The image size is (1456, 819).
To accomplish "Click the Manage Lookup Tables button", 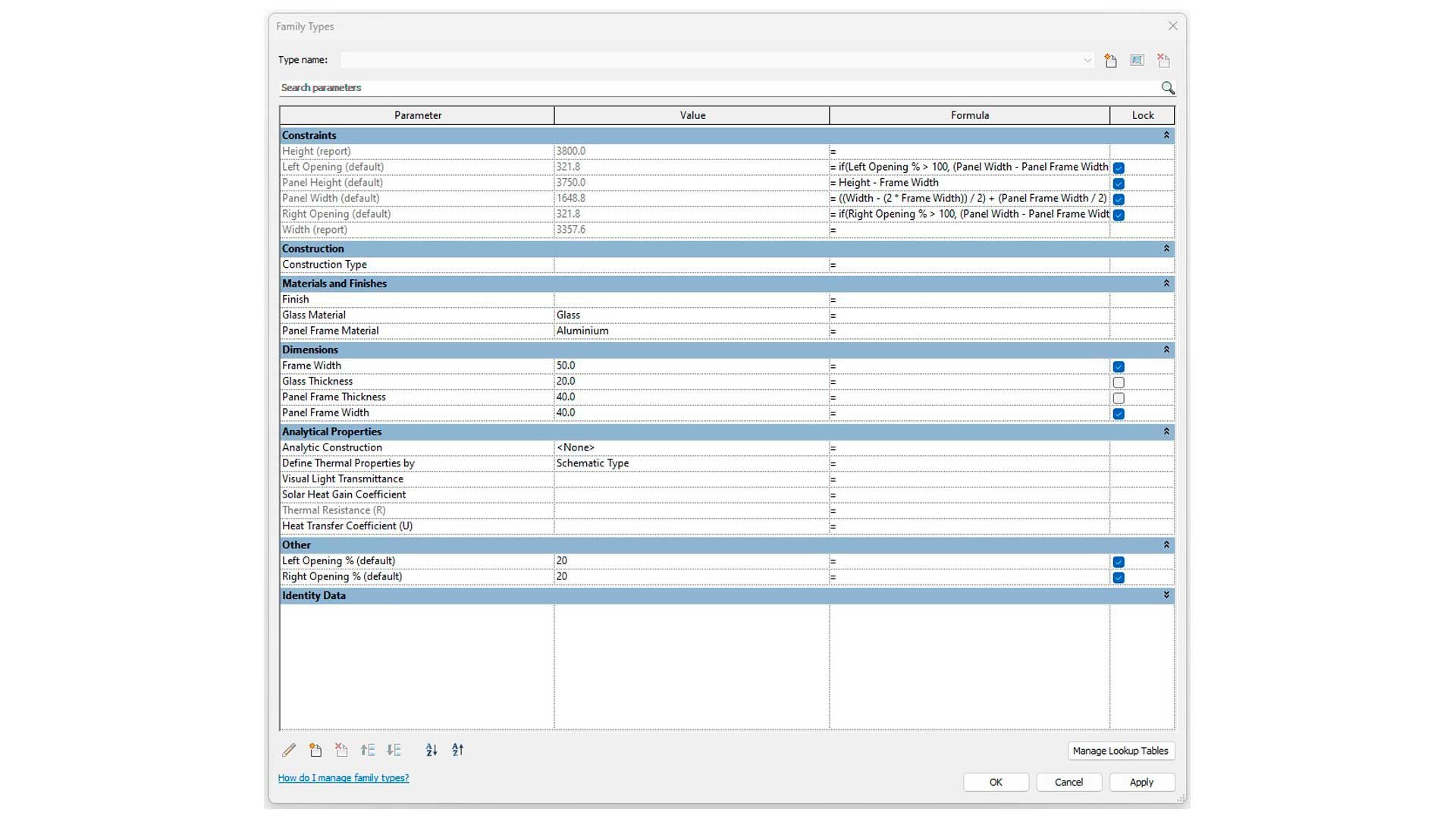I will pos(1120,751).
